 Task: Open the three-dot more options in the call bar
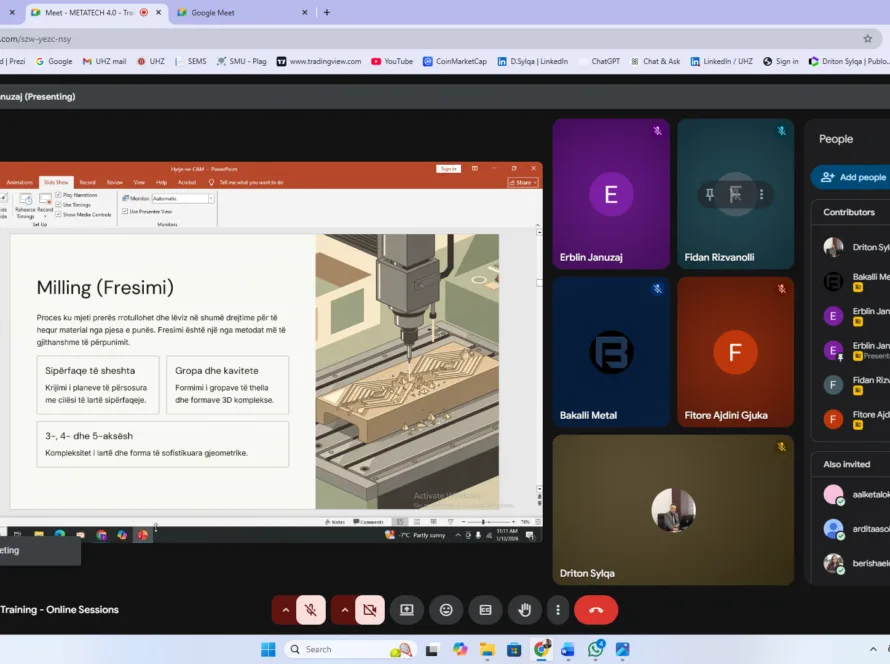point(558,609)
